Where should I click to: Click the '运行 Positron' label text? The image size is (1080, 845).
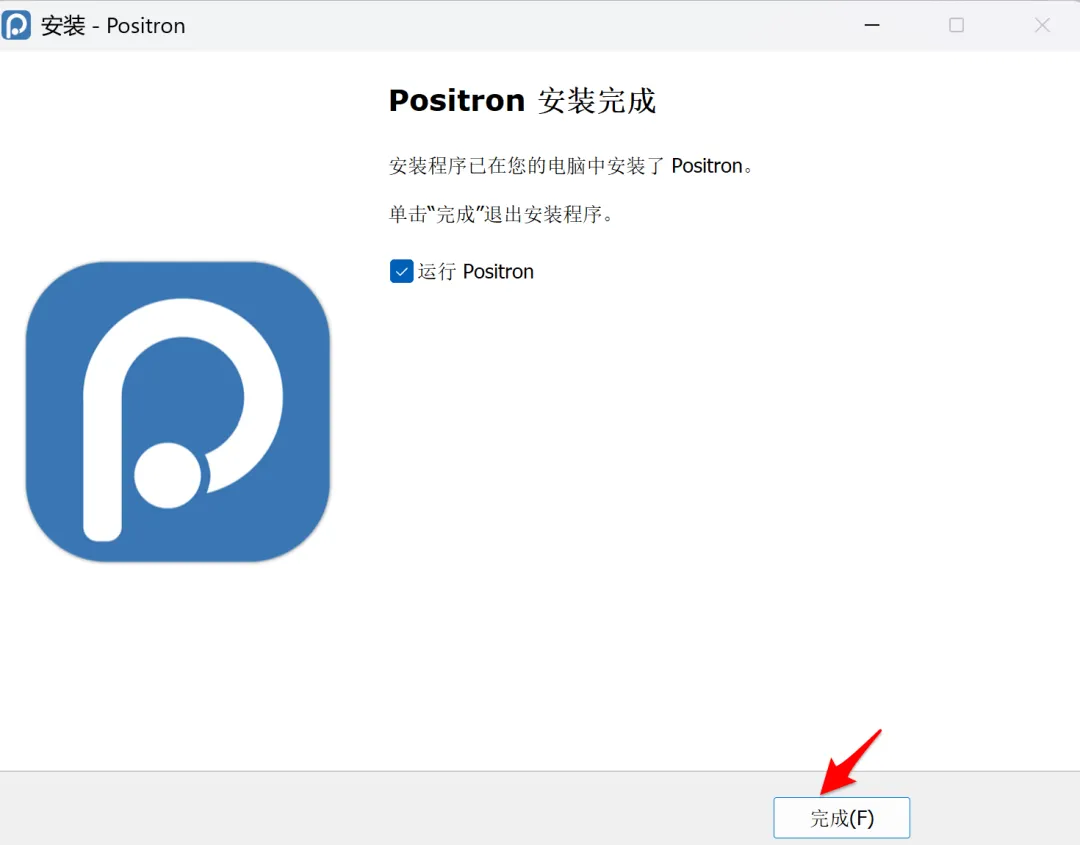475,271
